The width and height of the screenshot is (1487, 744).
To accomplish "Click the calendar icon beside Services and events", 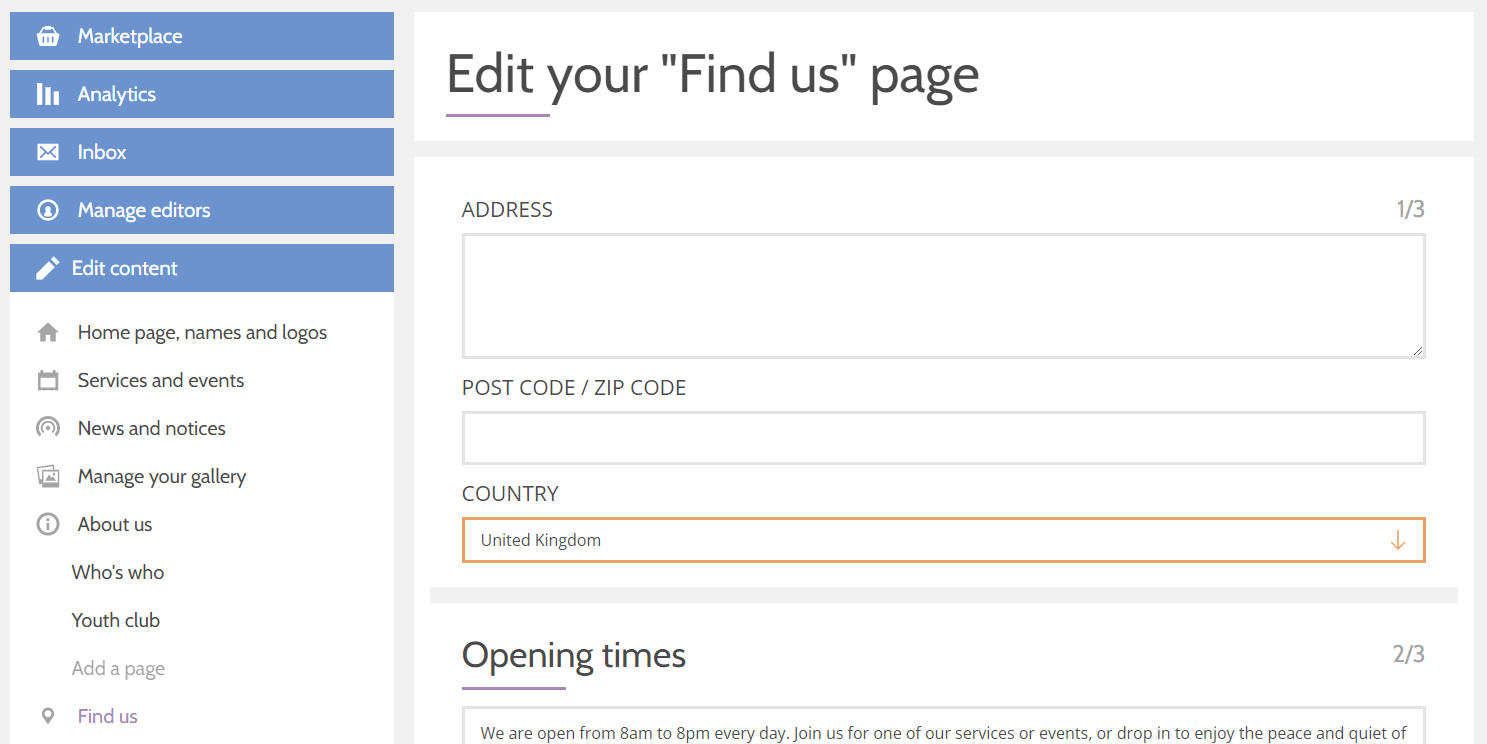I will click(x=47, y=380).
